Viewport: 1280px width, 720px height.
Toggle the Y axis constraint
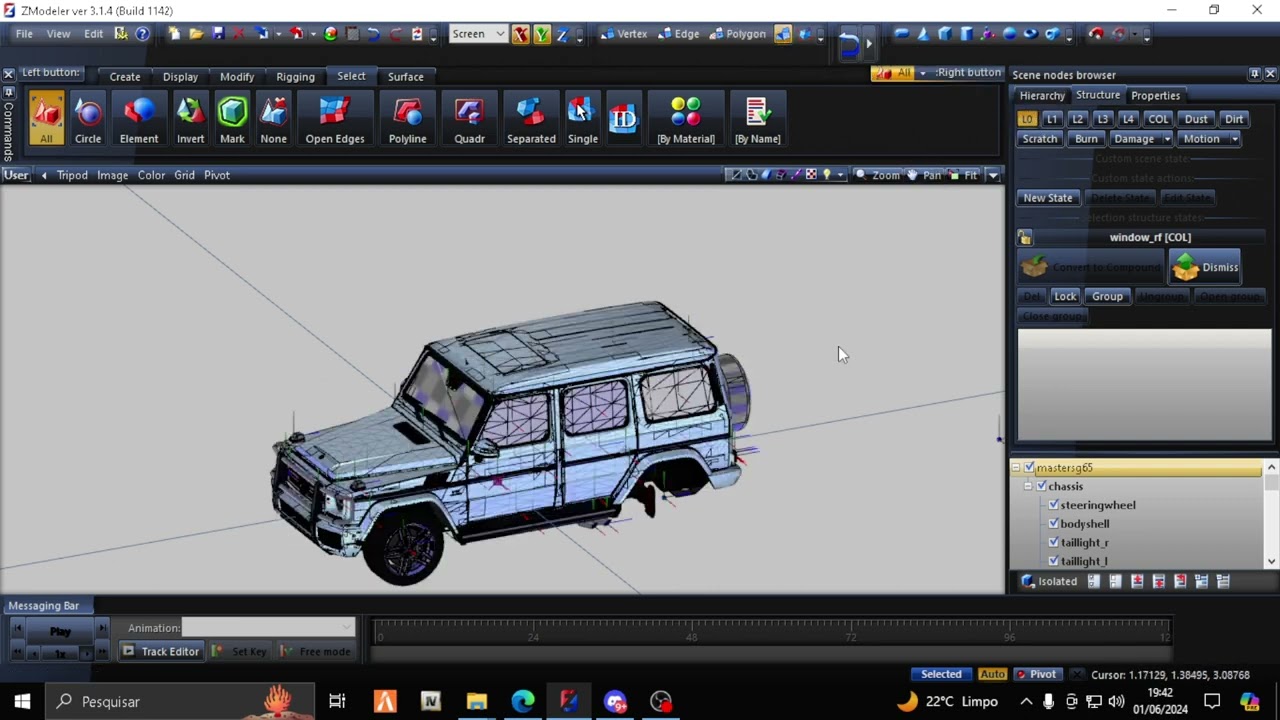tap(541, 34)
